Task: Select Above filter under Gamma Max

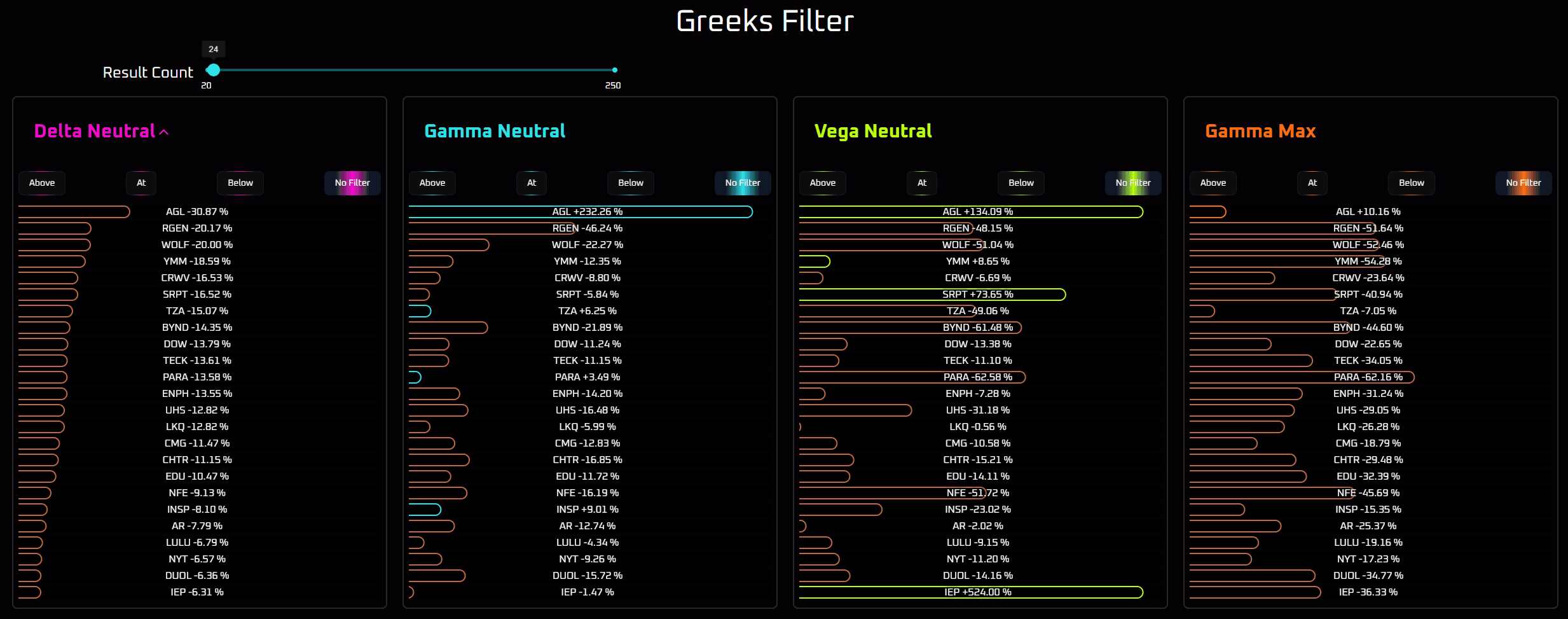Action: tap(1213, 183)
